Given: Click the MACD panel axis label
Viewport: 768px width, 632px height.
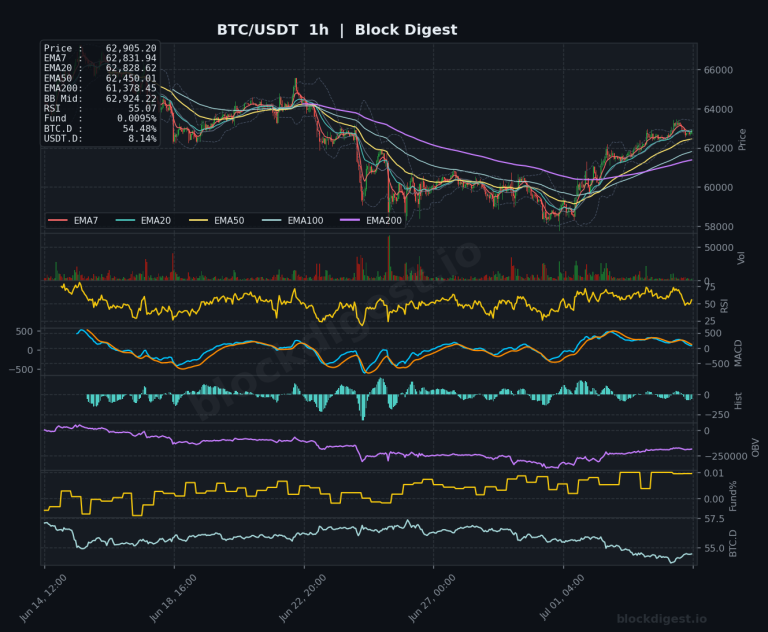Looking at the screenshot, I should coord(738,353).
